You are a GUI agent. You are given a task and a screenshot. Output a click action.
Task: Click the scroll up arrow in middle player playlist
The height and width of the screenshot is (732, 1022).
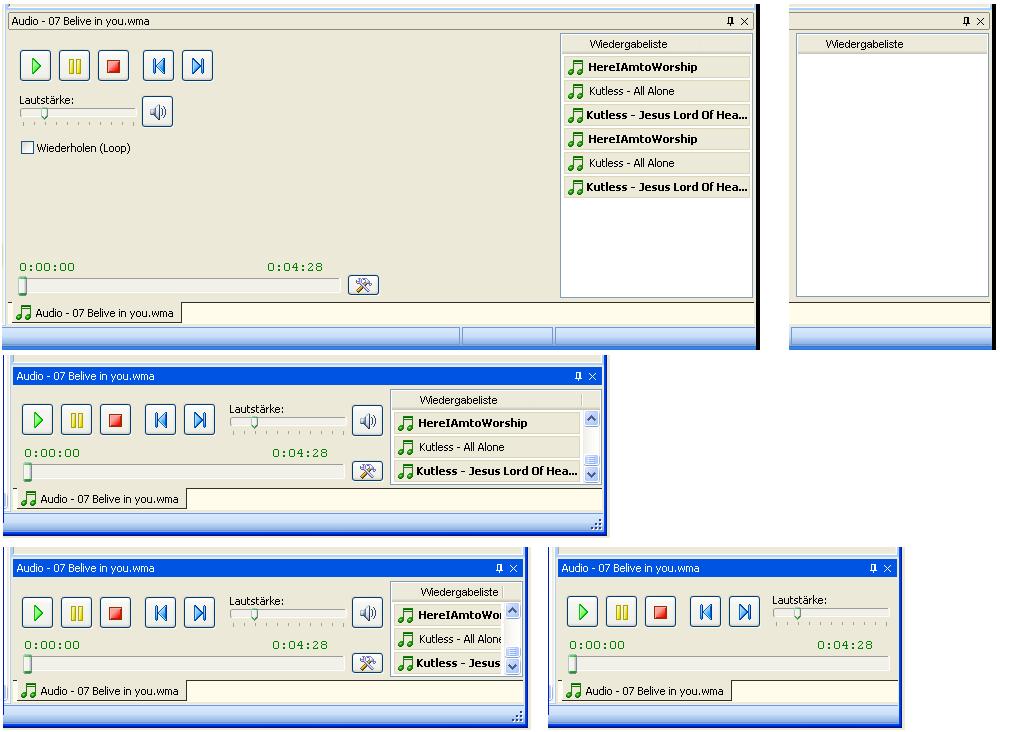point(591,418)
